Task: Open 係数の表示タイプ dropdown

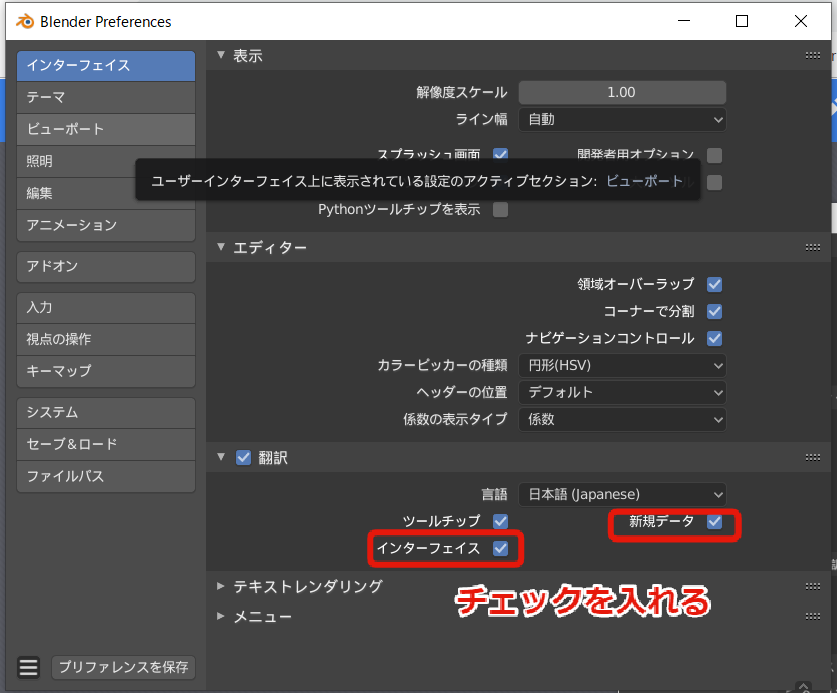Action: 622,420
